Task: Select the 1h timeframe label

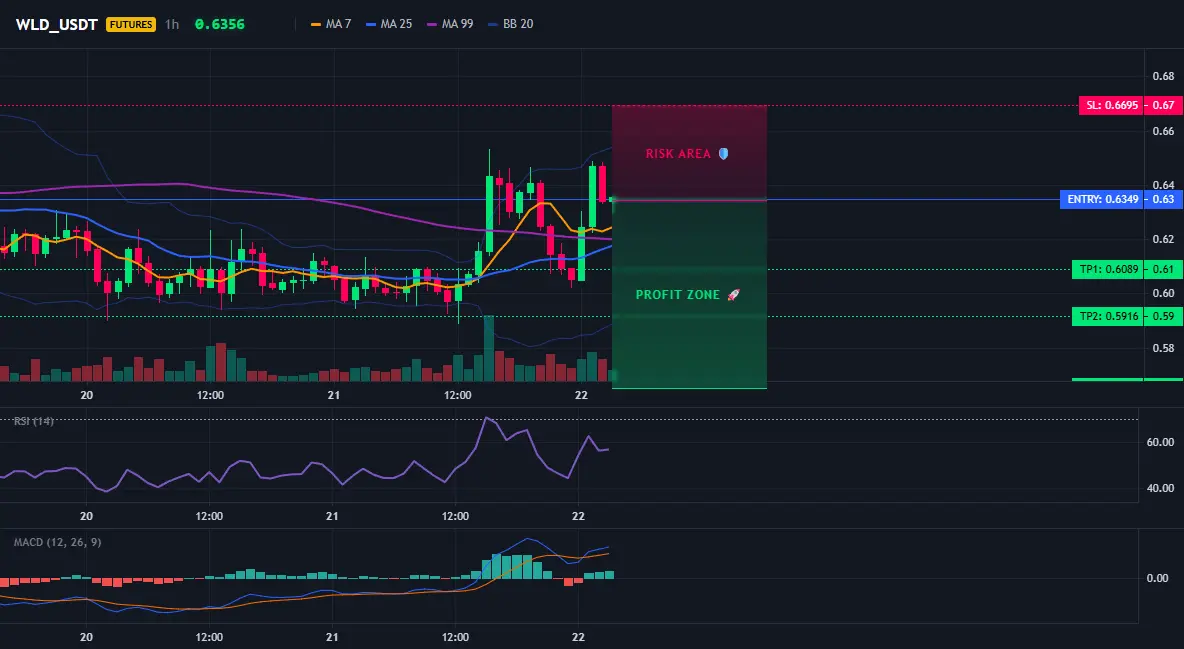Action: point(172,24)
